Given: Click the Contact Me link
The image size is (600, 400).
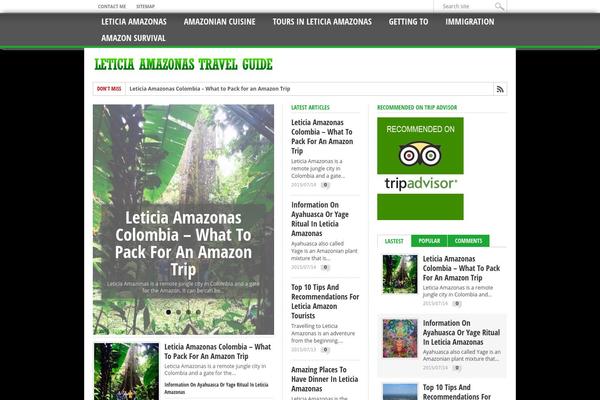Looking at the screenshot, I should pyautogui.click(x=112, y=7).
